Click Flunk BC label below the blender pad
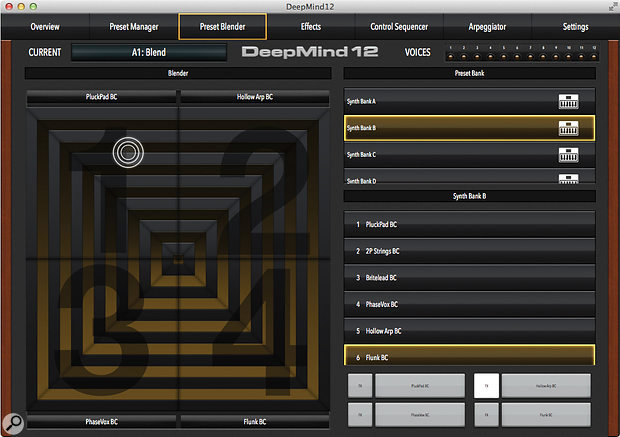This screenshot has height=437, width=620. [x=255, y=422]
